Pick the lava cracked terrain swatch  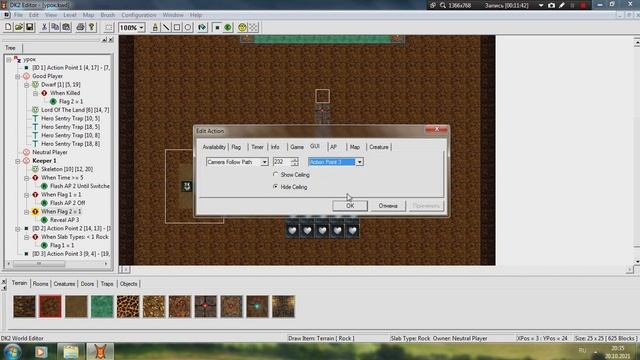(x=128, y=307)
